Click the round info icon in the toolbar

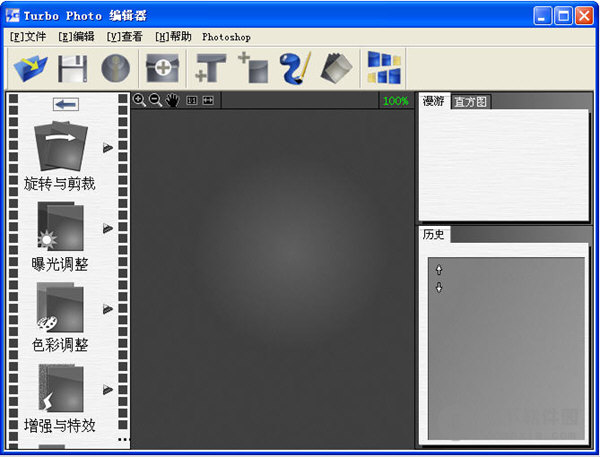coord(116,68)
